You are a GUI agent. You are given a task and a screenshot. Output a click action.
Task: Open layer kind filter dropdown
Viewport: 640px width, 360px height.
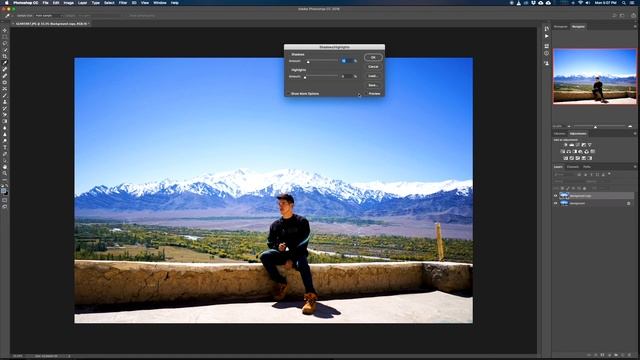click(x=563, y=174)
